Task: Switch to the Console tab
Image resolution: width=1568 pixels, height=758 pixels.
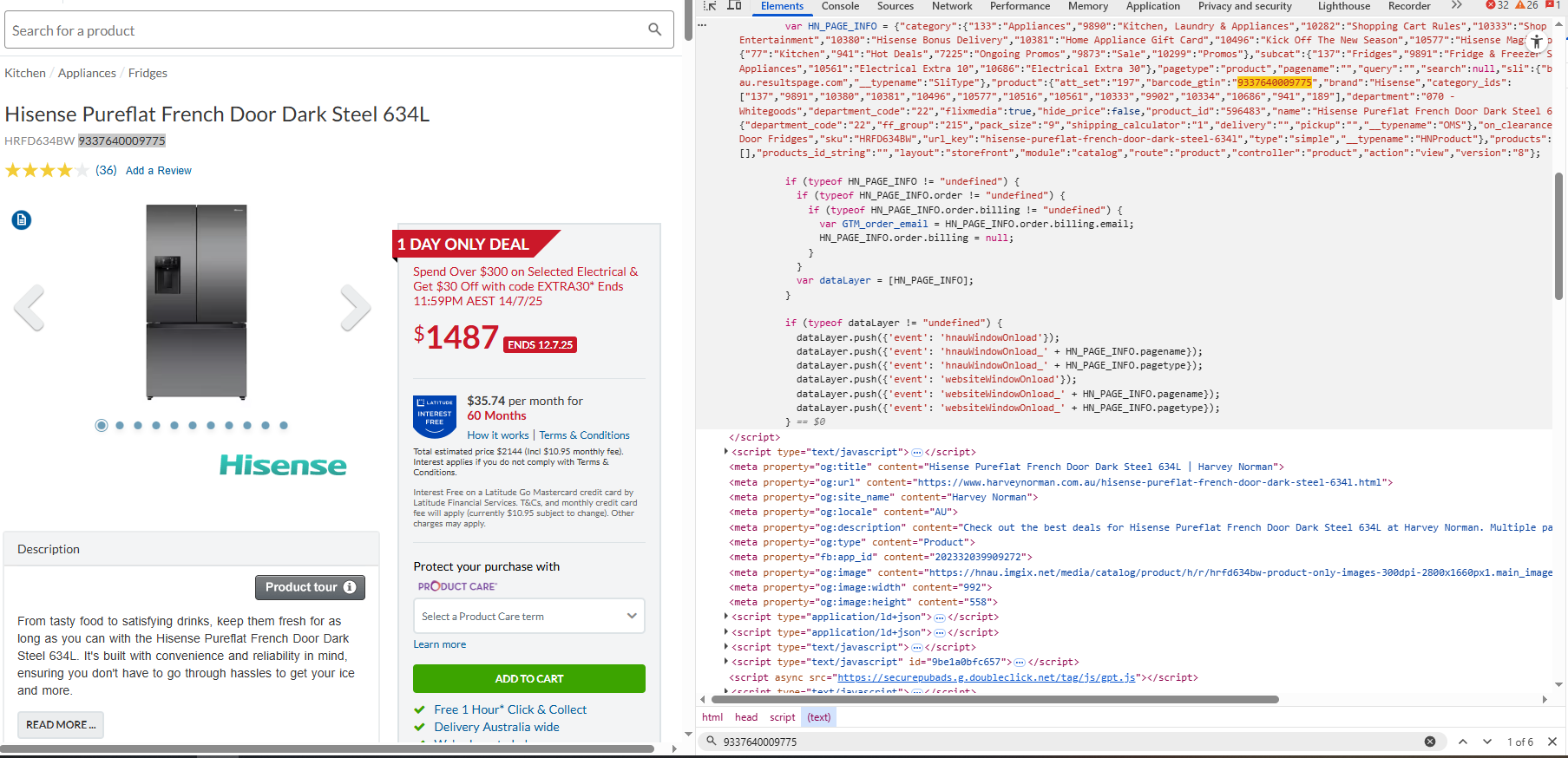Action: coord(840,6)
